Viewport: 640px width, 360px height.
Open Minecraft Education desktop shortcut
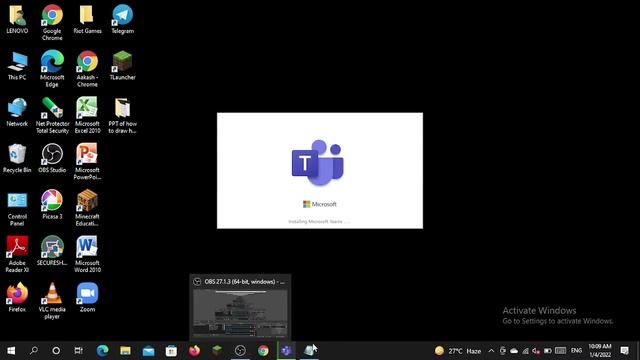click(87, 208)
